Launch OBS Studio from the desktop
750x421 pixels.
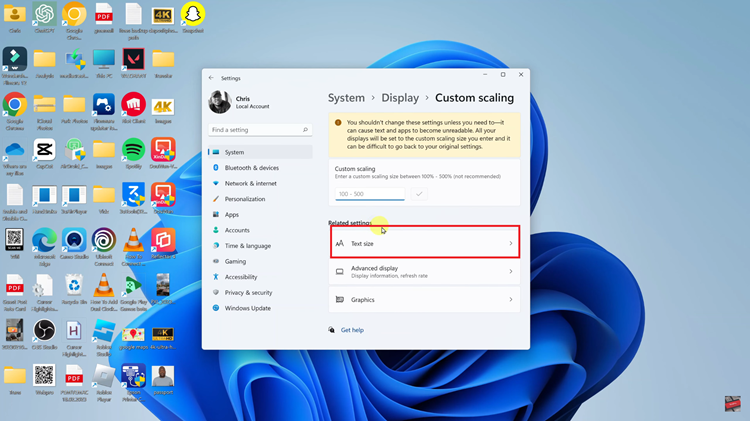(44, 334)
